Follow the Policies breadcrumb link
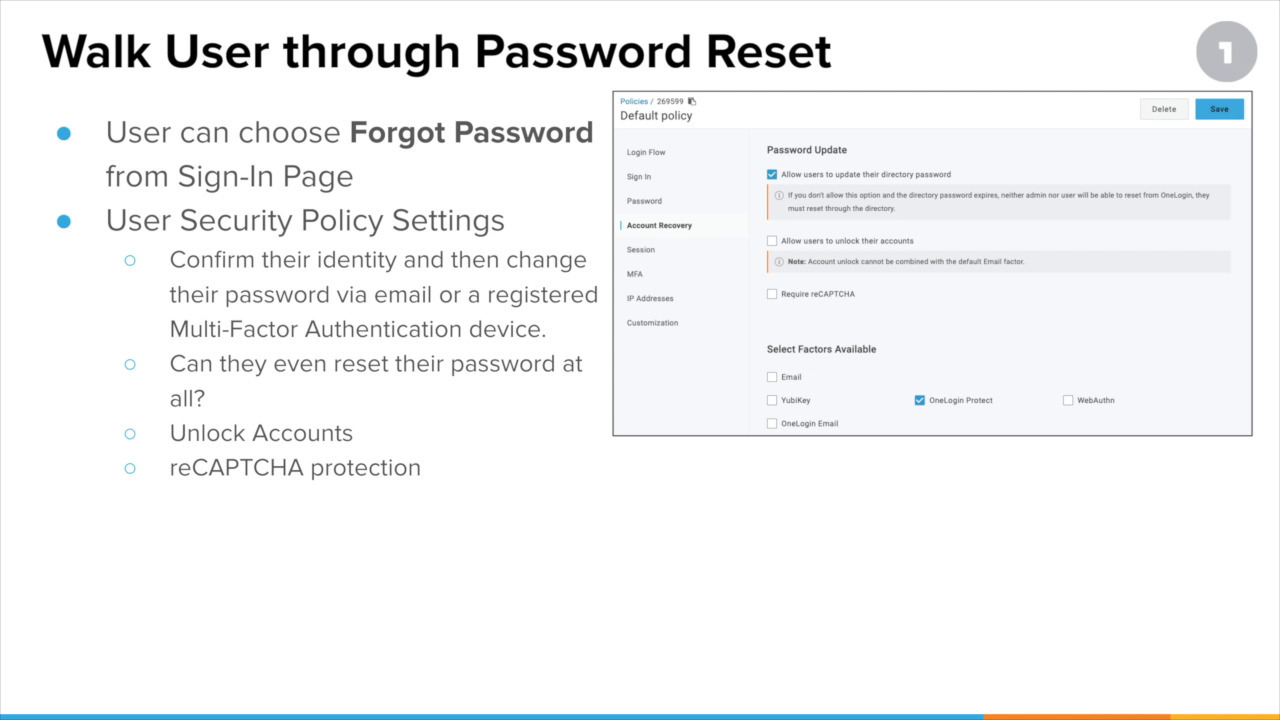 point(634,101)
